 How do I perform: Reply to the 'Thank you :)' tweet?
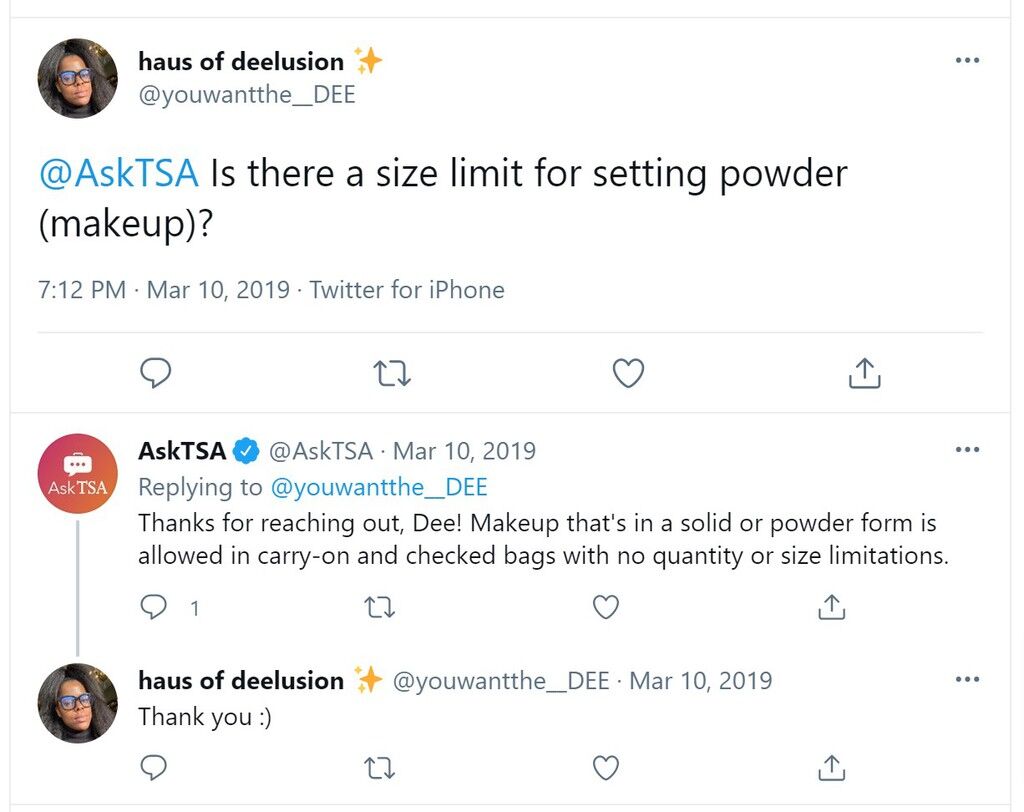pyautogui.click(x=153, y=768)
